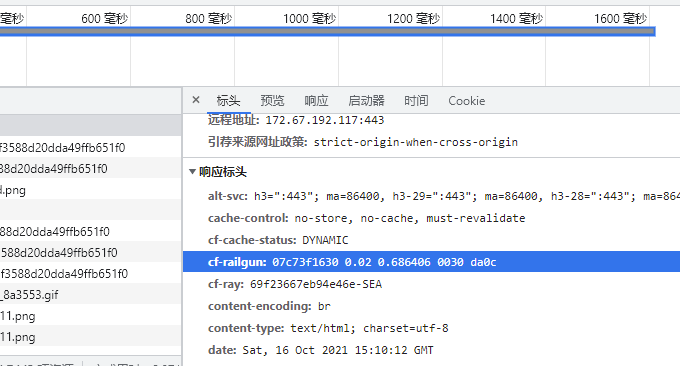Collapse the 响应标头 section

tap(193, 172)
